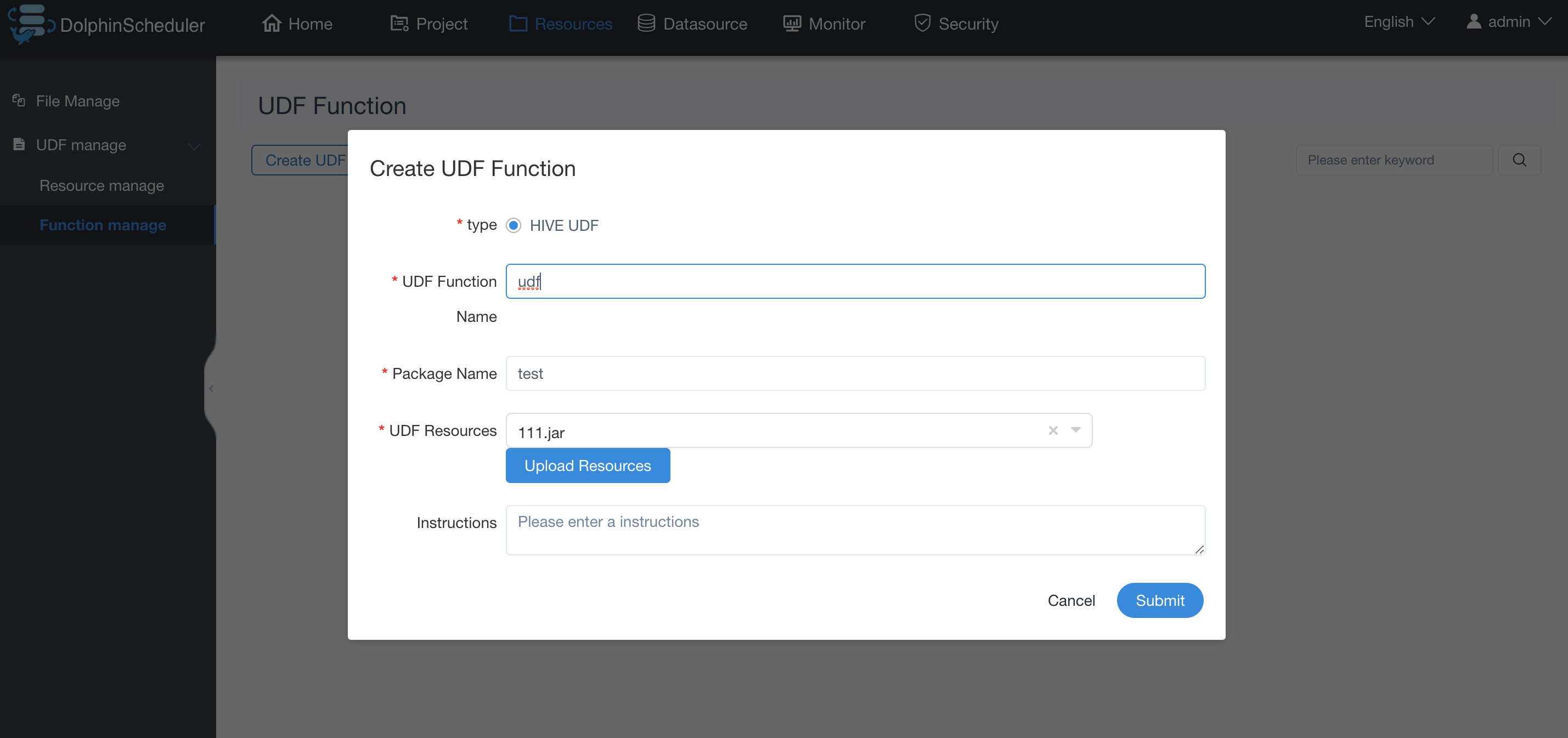
Task: Click the DolphinScheduler logo icon
Action: (29, 24)
